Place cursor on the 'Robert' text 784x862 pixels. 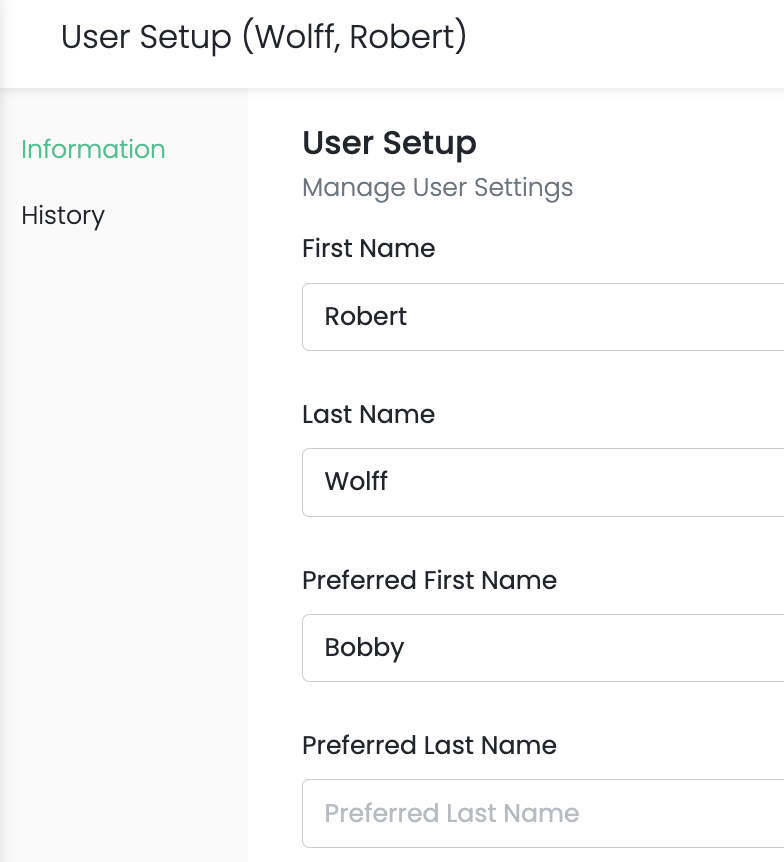[x=366, y=317]
